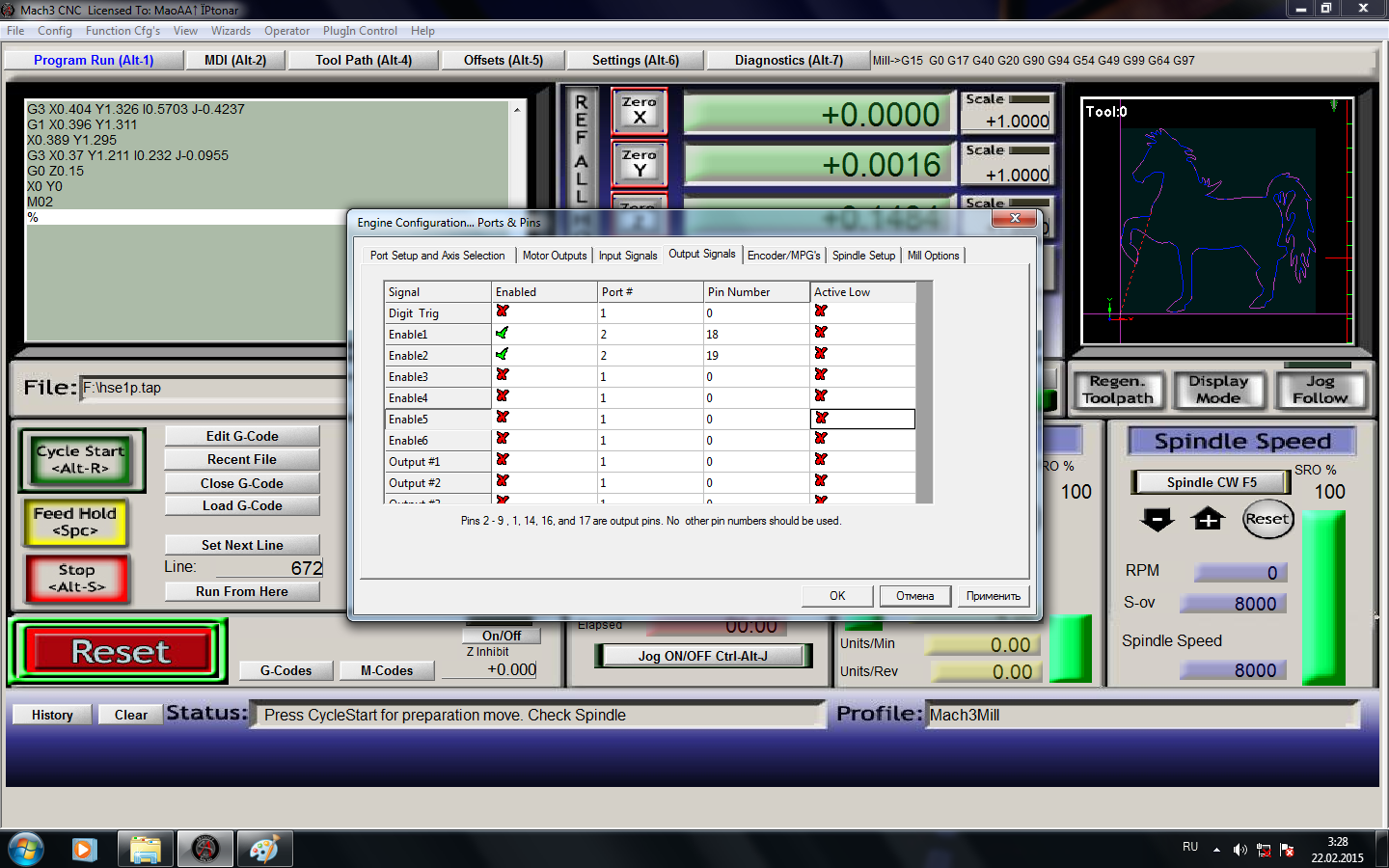Viewport: 1389px width, 868px height.
Task: Open the Help menu
Action: point(422,31)
